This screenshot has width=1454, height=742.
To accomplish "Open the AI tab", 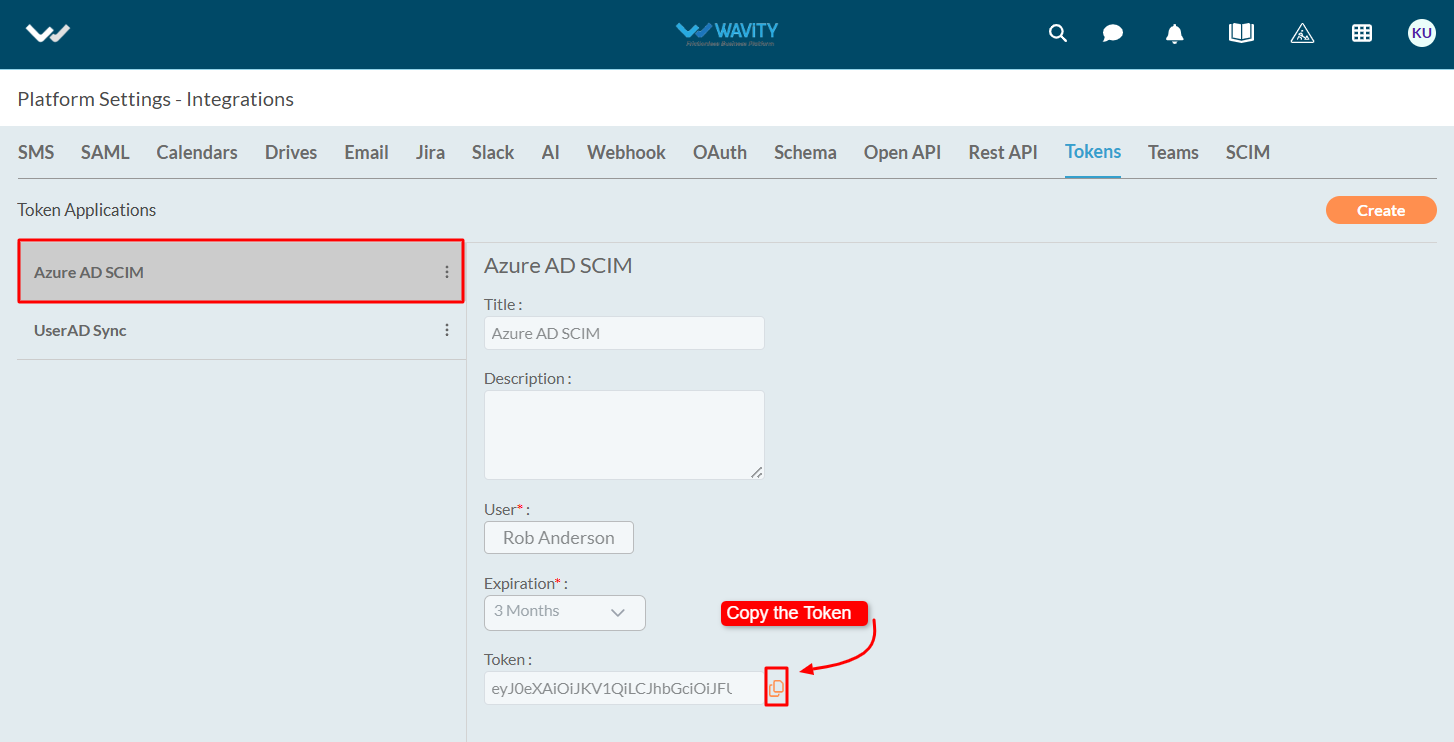I will click(x=551, y=152).
